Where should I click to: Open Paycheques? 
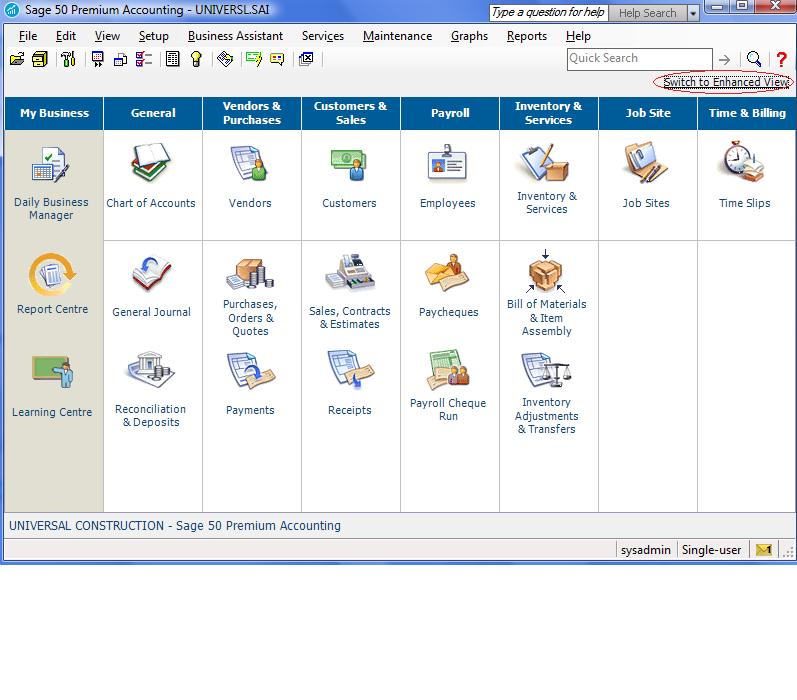pos(448,286)
